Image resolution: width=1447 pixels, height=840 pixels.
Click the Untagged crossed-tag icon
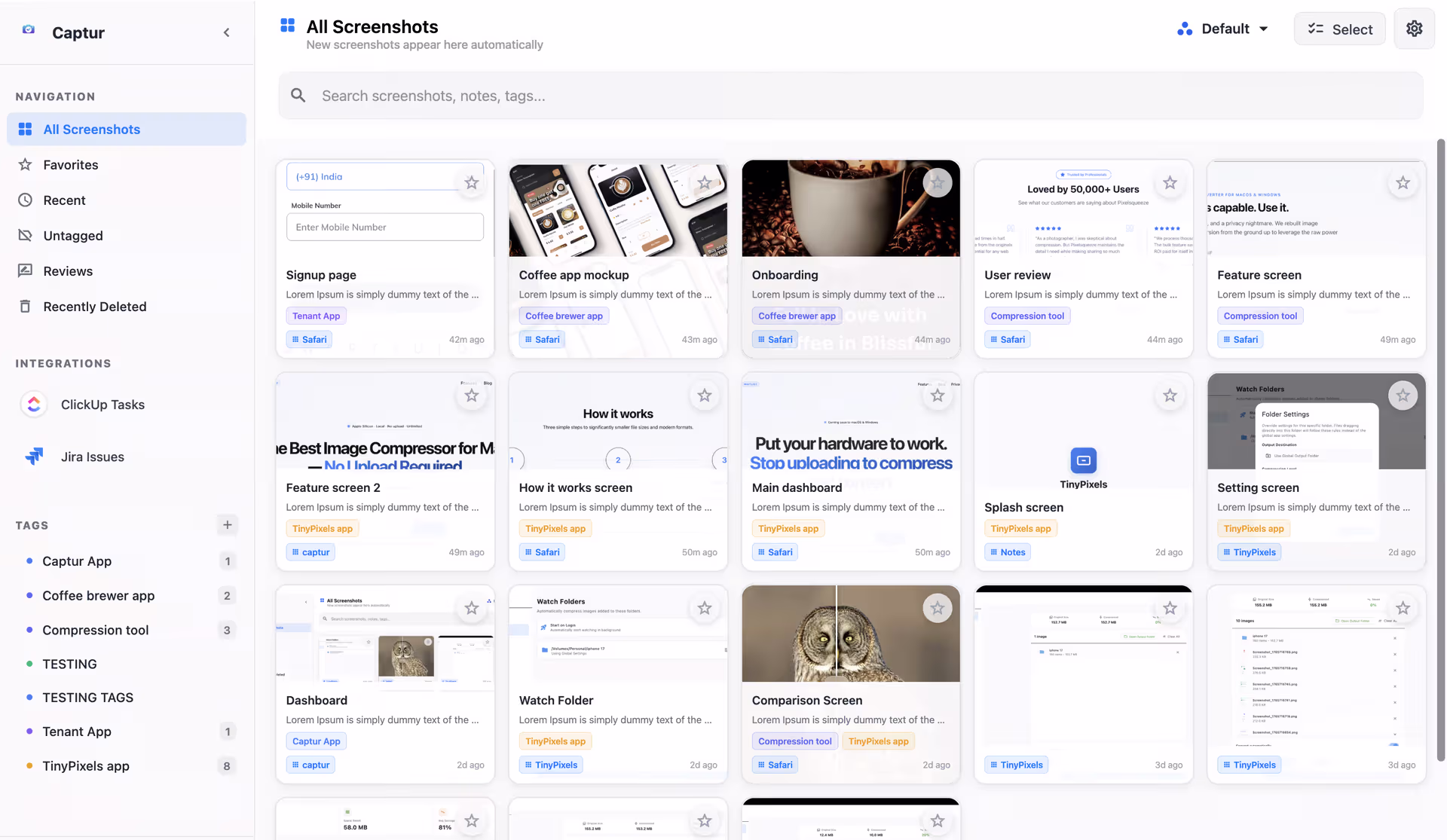(x=25, y=235)
